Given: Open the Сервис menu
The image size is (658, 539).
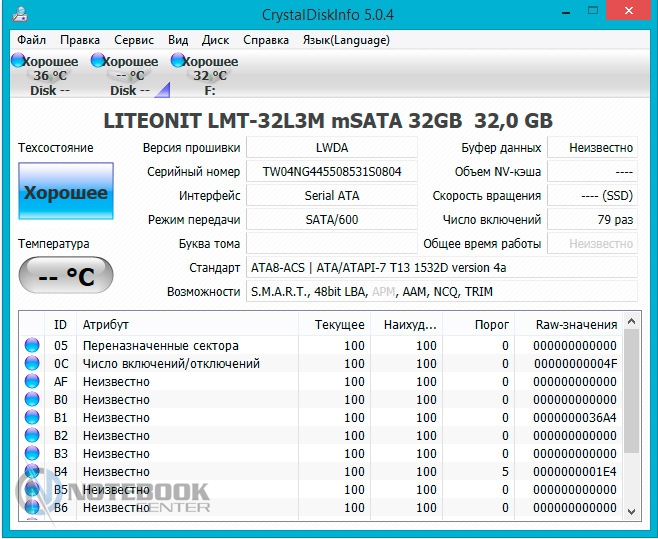Looking at the screenshot, I should tap(134, 40).
